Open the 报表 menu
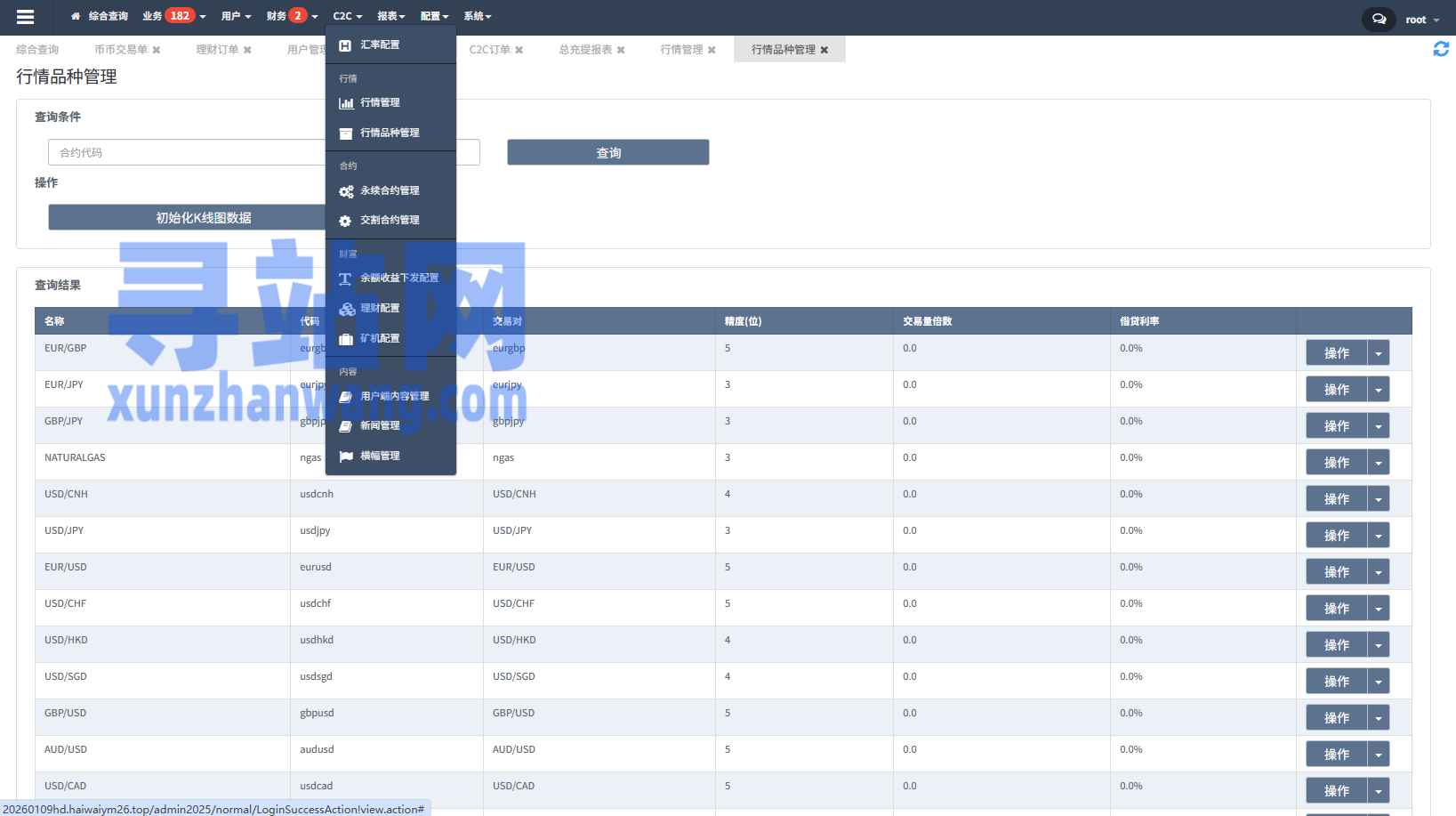This screenshot has height=816, width=1456. [390, 16]
